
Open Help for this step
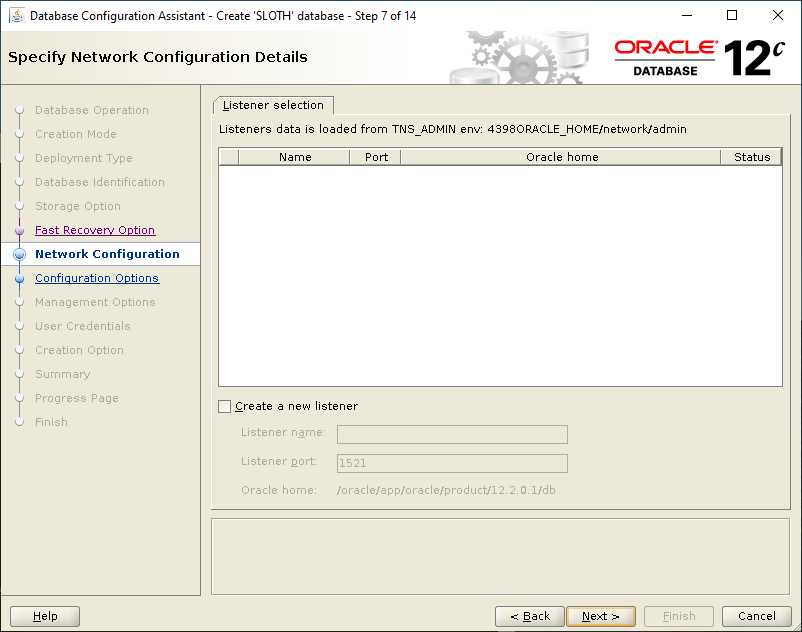(45, 616)
